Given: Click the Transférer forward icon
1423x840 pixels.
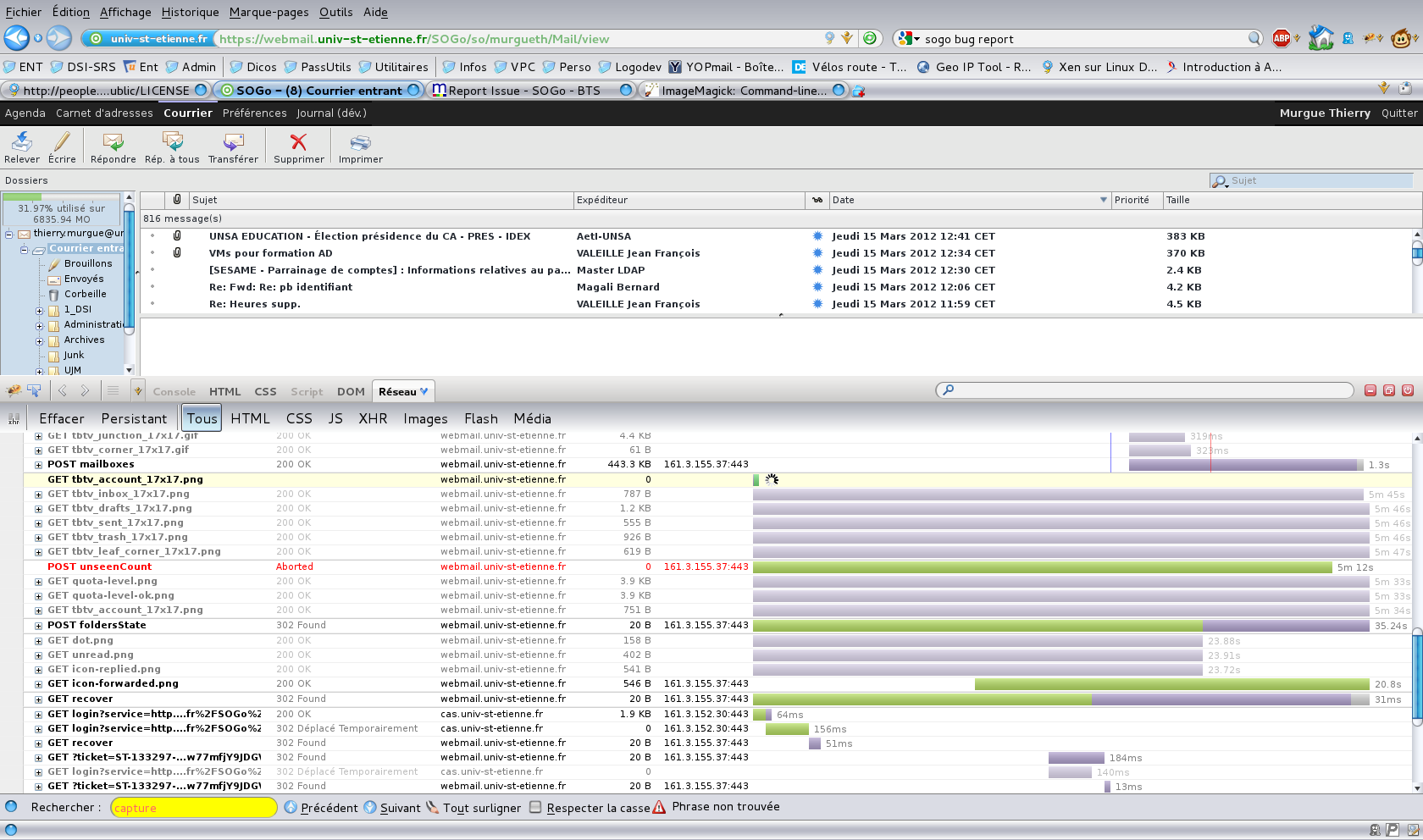Looking at the screenshot, I should click(233, 142).
